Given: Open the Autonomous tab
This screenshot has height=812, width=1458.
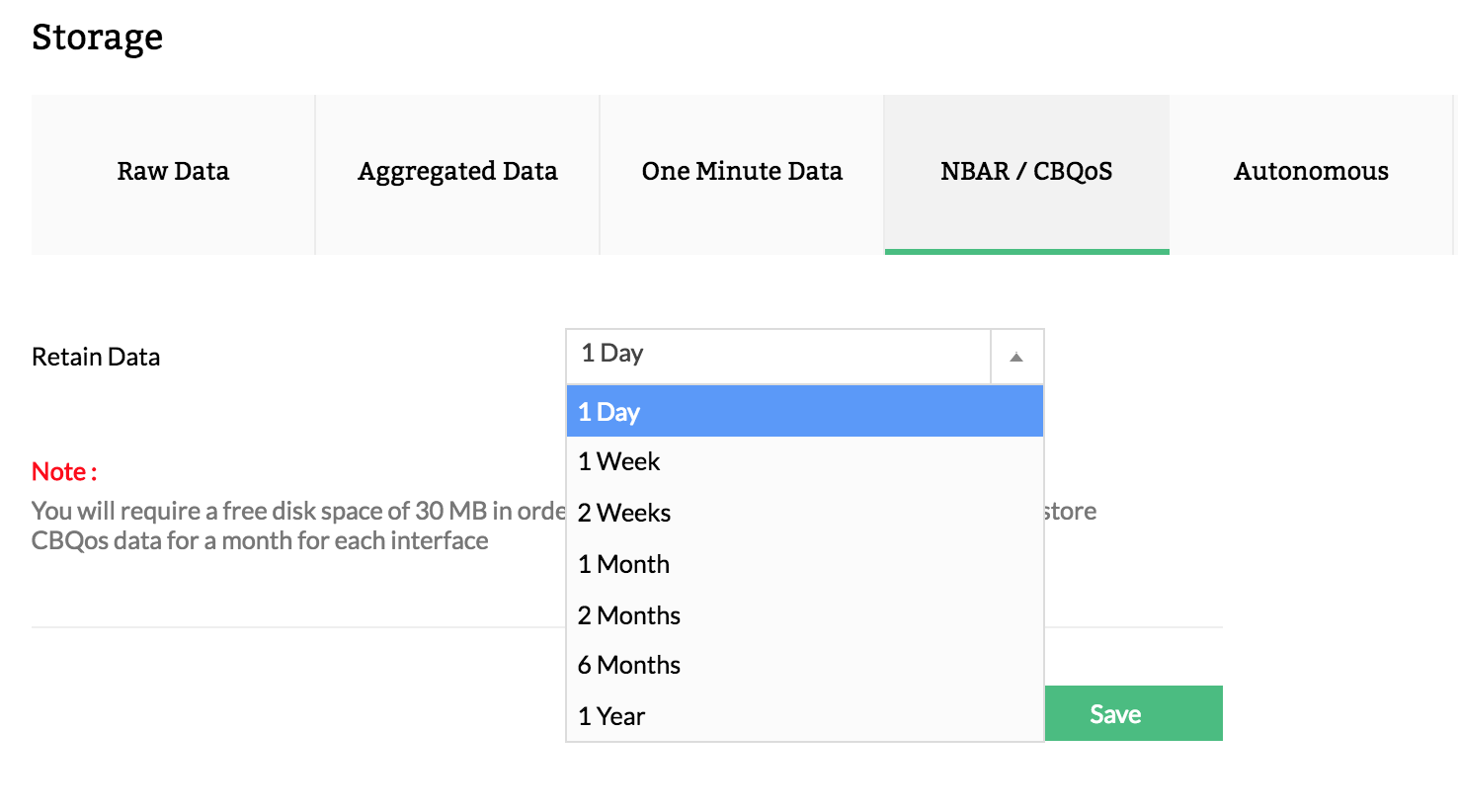Looking at the screenshot, I should coord(1311,172).
